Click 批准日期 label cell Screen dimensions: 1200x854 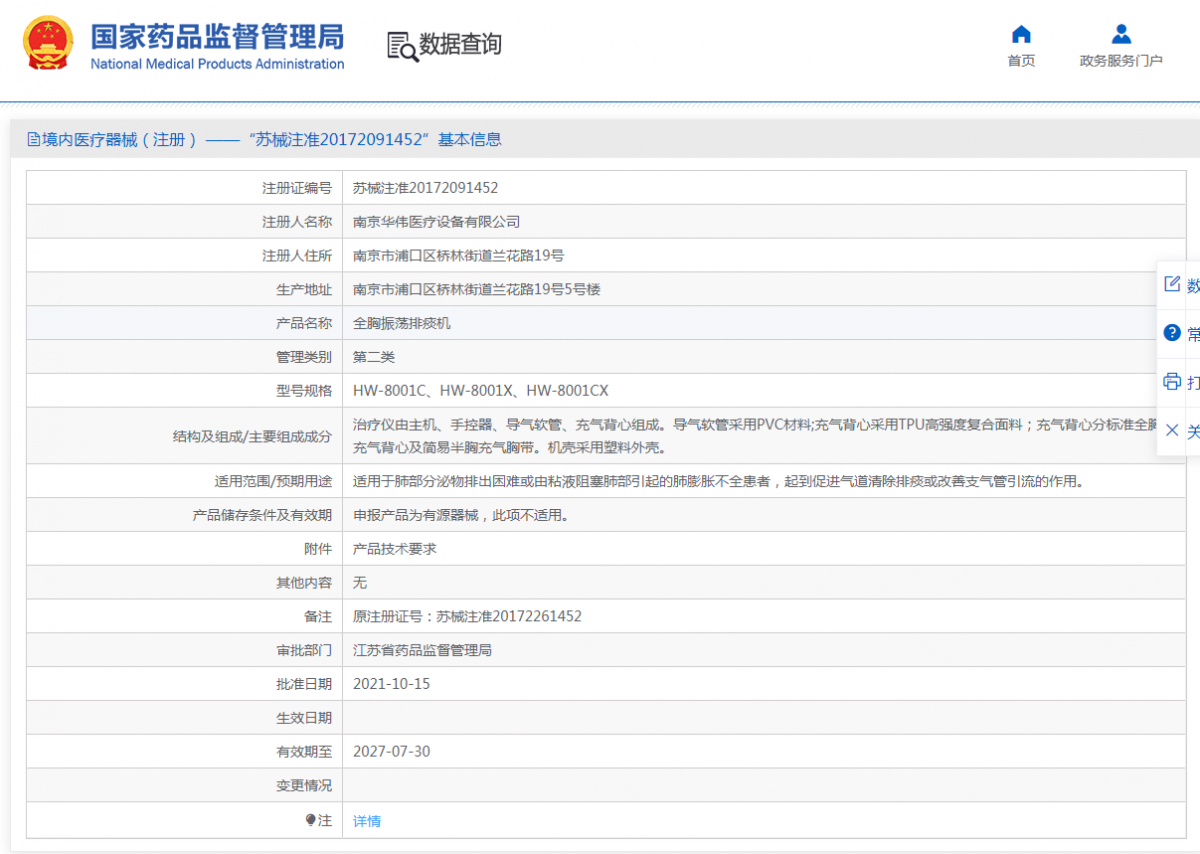pos(185,684)
